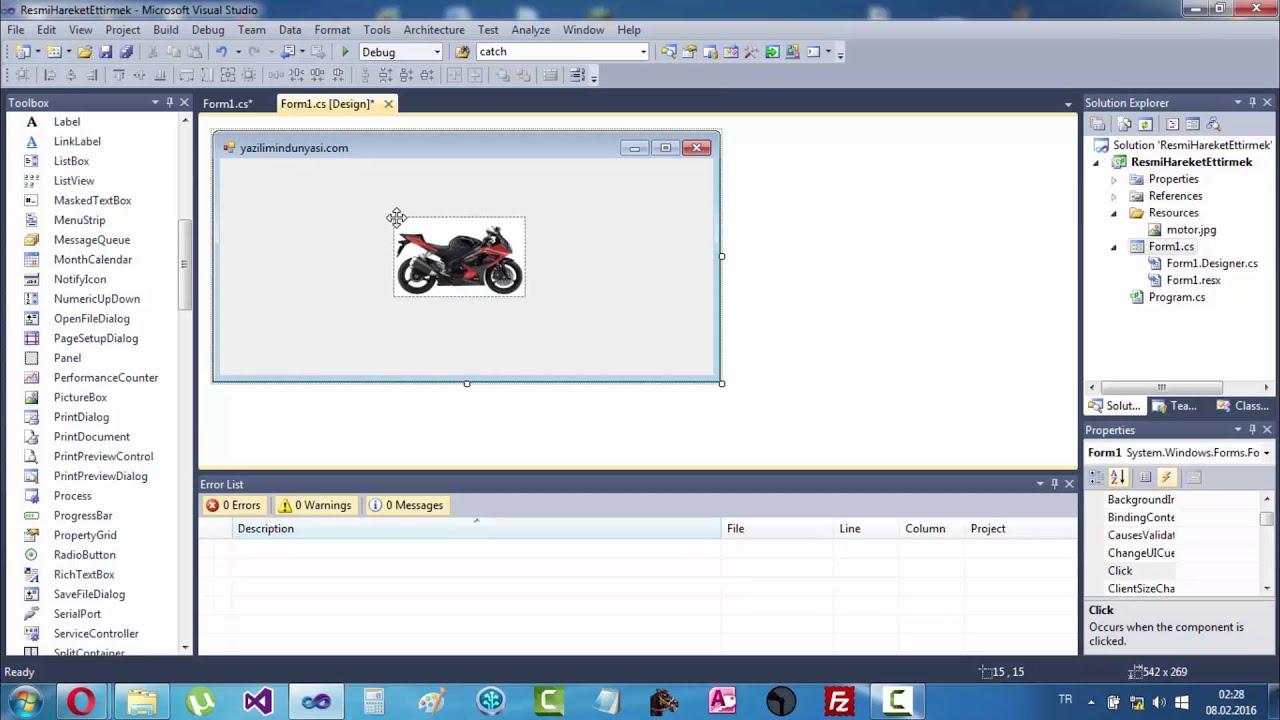Align Lefts in the layout toolbar
1280x720 pixels.
tap(50, 76)
